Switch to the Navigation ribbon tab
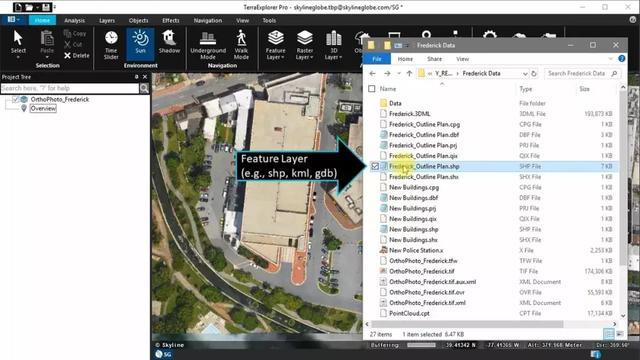640x360 pixels. point(208,20)
